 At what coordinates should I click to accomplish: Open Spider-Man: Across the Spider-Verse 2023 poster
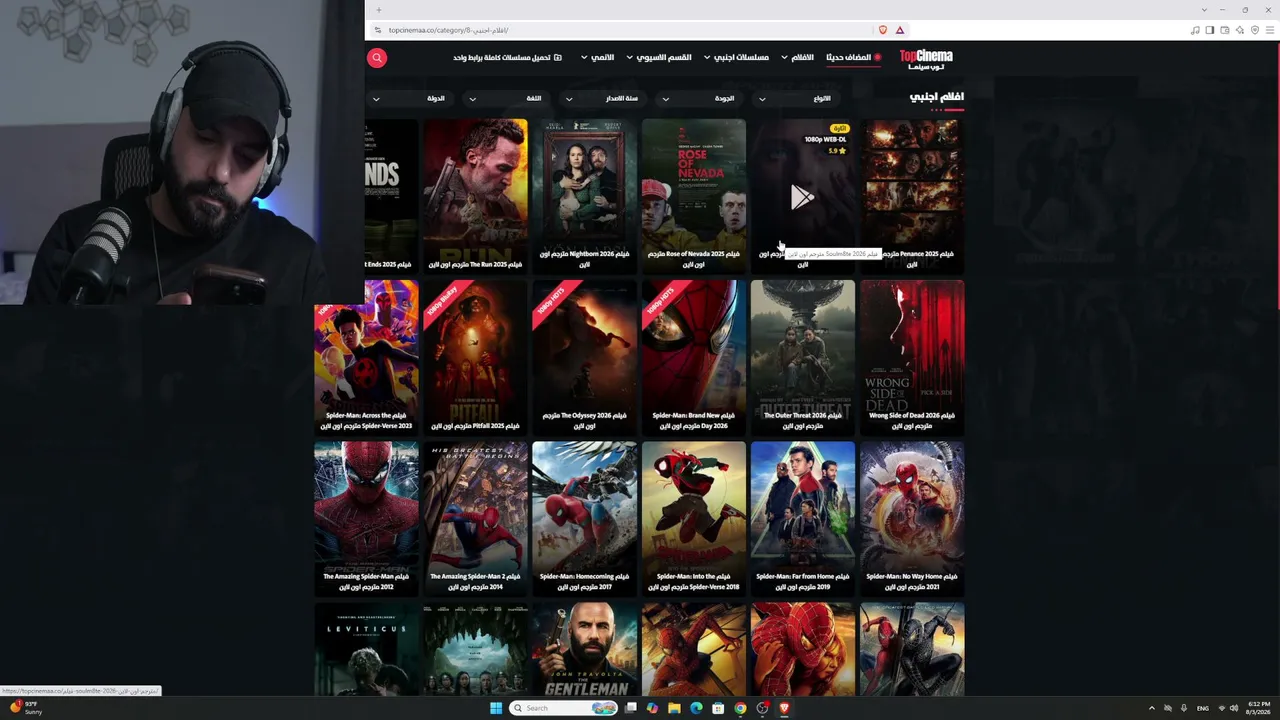click(x=366, y=357)
